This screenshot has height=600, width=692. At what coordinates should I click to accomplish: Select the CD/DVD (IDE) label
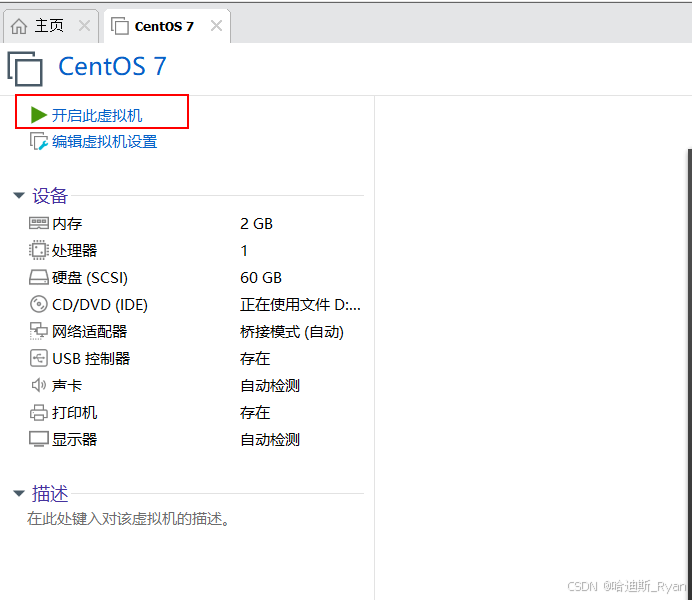pyautogui.click(x=100, y=305)
